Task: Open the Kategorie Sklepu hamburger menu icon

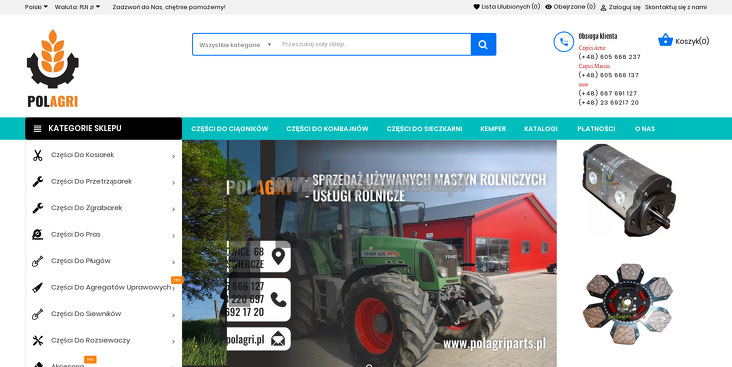Action: [x=38, y=128]
